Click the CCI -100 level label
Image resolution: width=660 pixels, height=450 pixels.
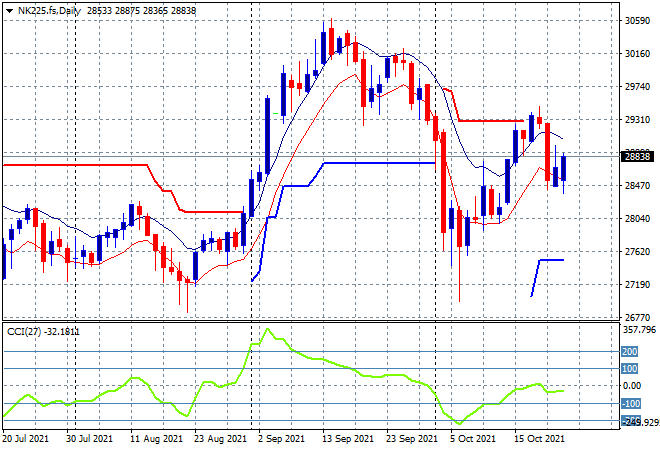(631, 404)
